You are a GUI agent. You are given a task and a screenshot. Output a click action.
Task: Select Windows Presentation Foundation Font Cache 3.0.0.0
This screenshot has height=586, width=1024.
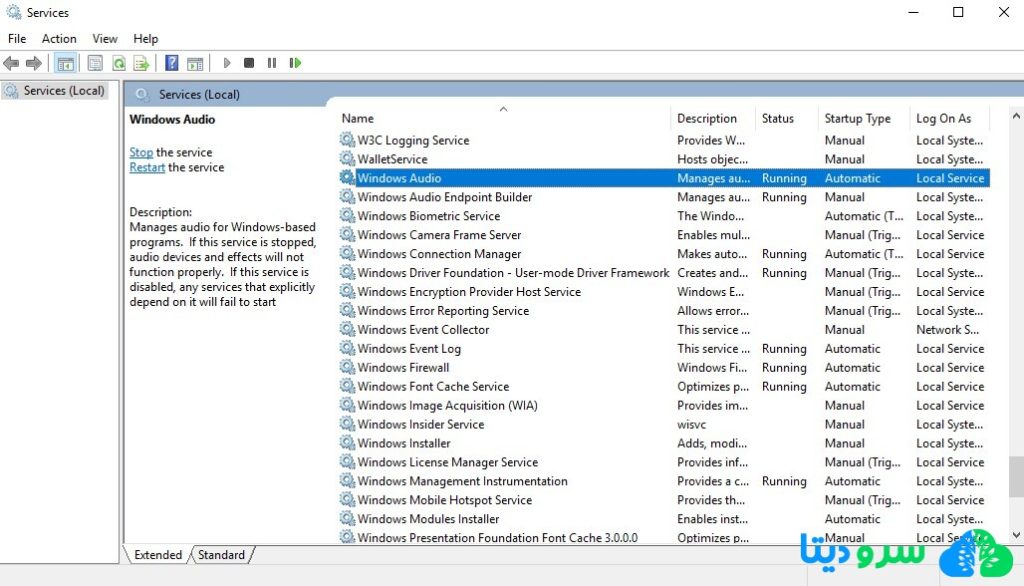coord(498,538)
